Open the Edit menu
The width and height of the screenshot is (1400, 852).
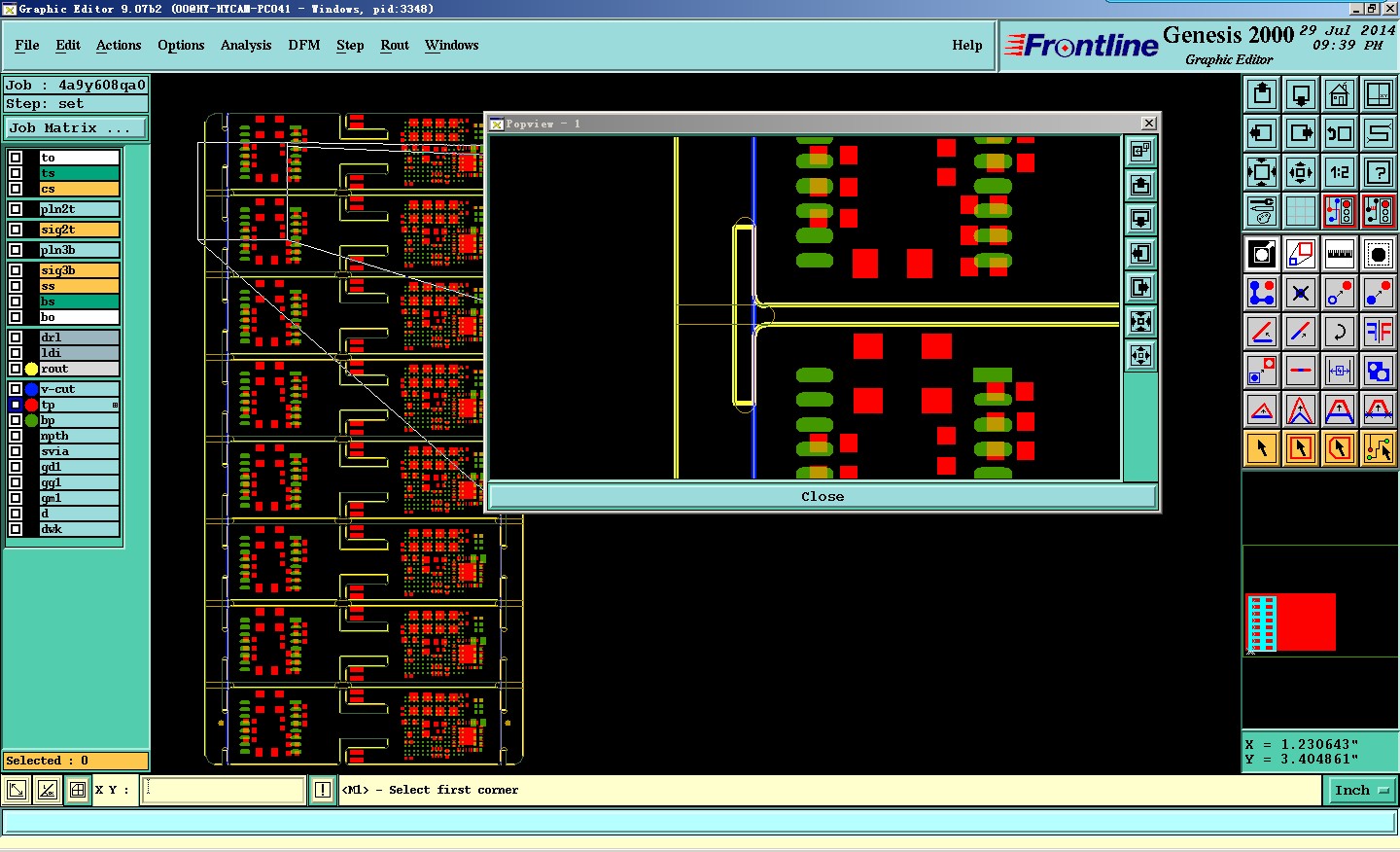68,45
